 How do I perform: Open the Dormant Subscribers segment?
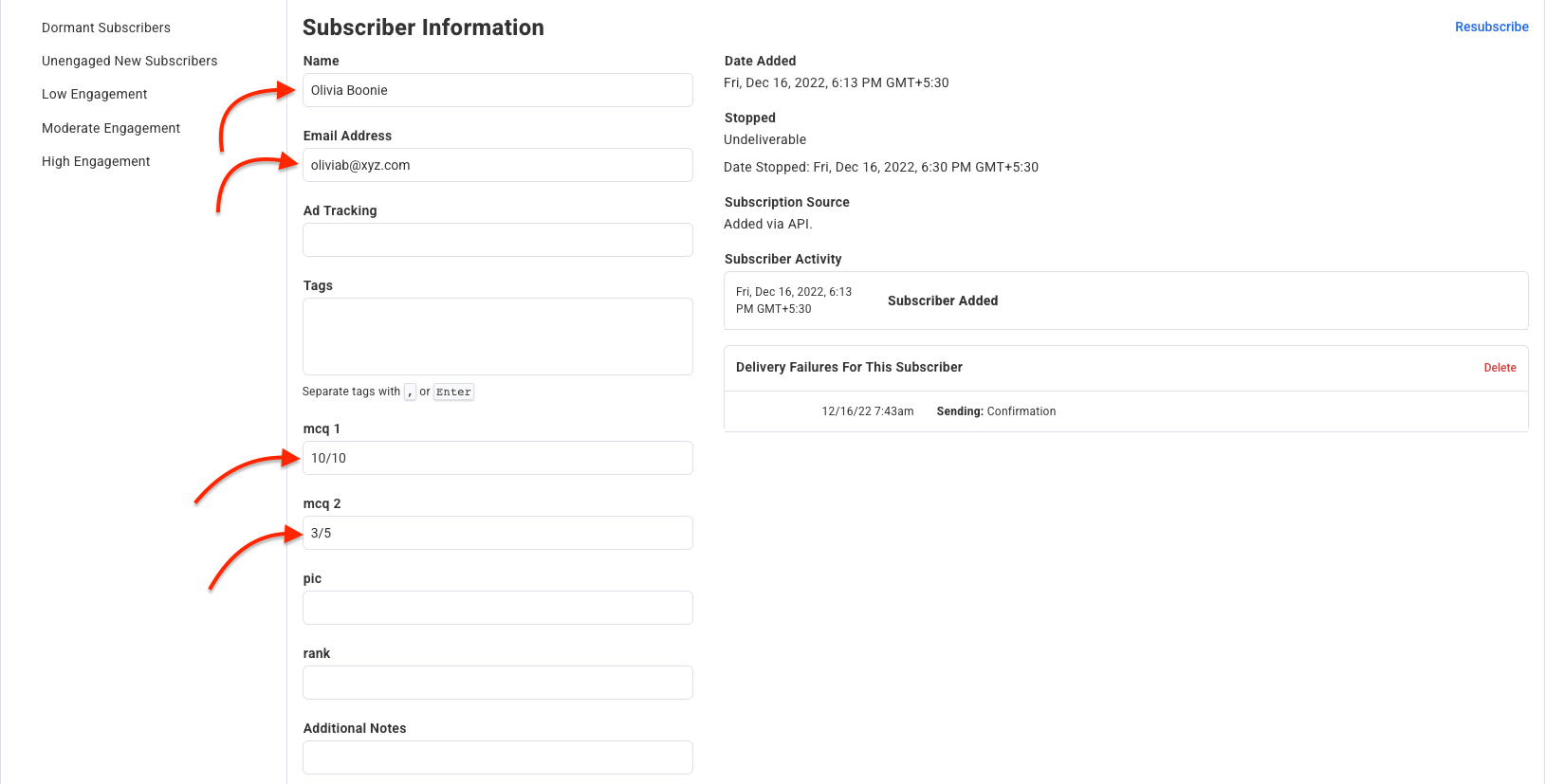(106, 27)
